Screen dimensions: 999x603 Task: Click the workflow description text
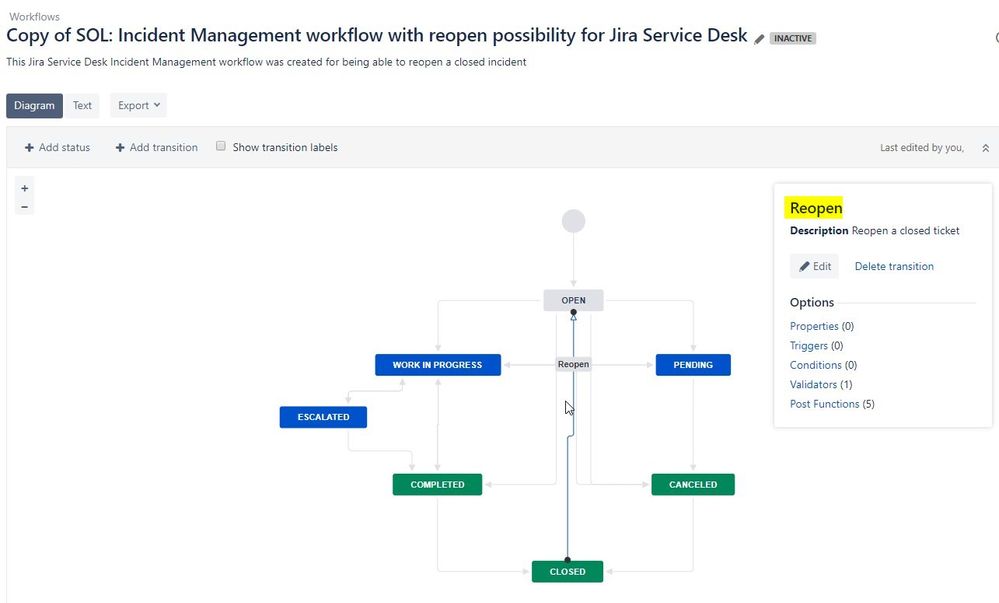[266, 62]
